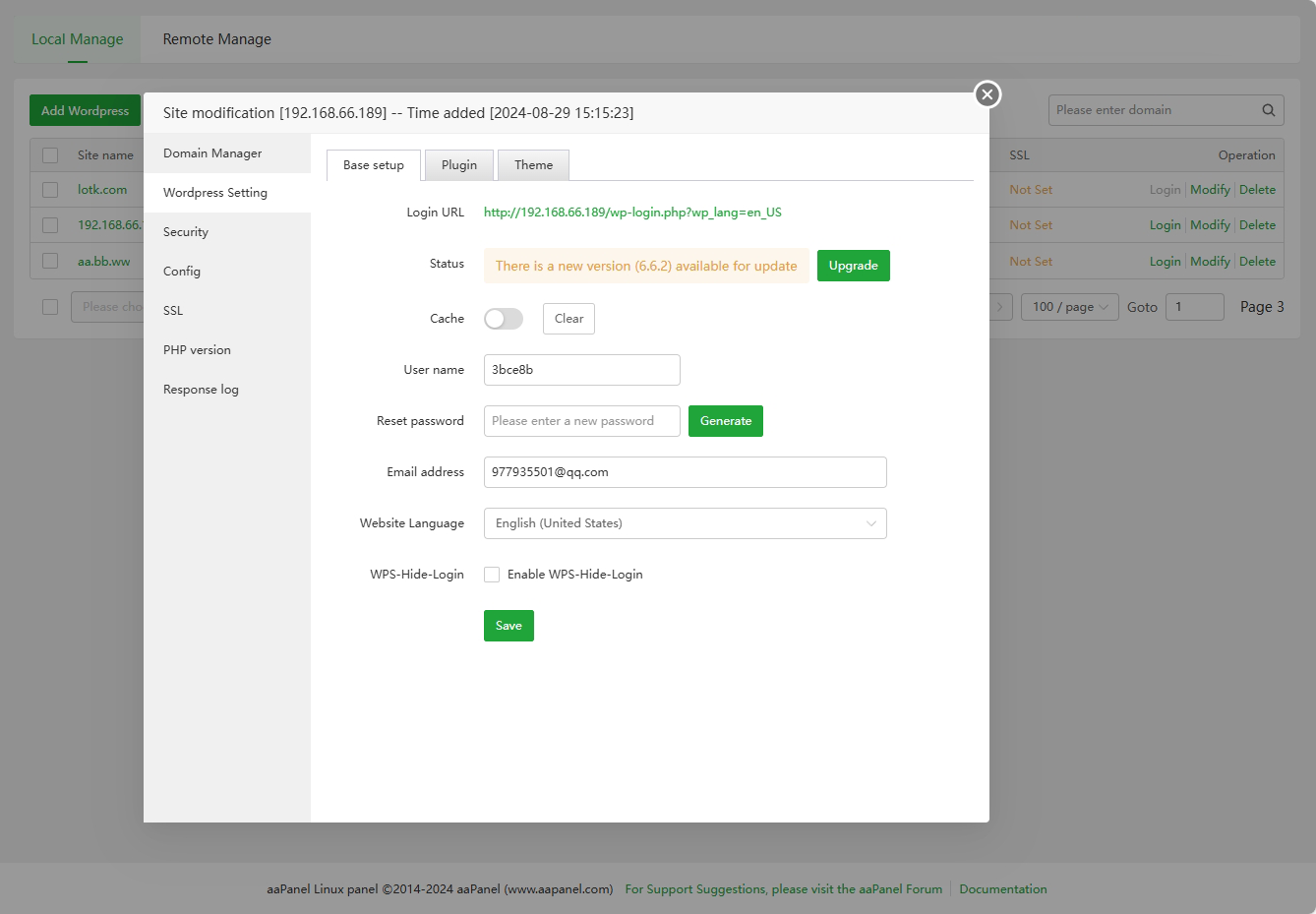Viewport: 1316px width, 914px height.
Task: Save the WordPress base setup
Action: (x=508, y=626)
